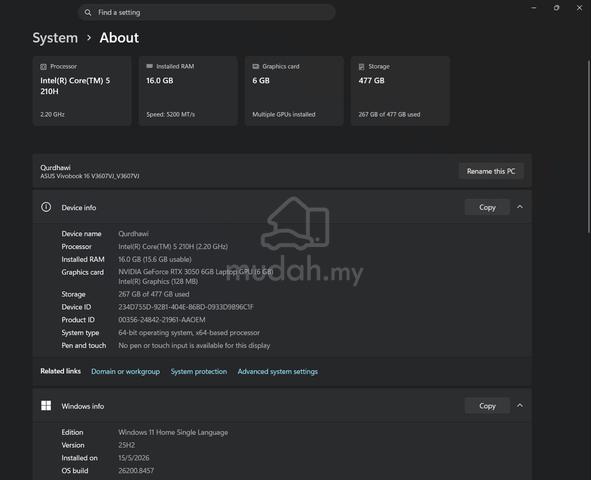This screenshot has width=591, height=480.
Task: Open Advanced system settings link
Action: coord(277,371)
